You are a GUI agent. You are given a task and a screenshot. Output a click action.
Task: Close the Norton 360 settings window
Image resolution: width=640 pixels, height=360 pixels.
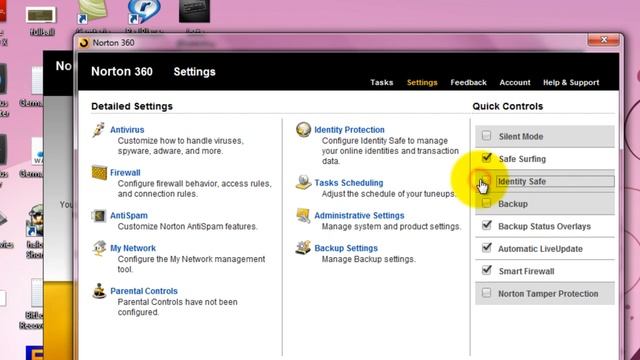tap(604, 40)
